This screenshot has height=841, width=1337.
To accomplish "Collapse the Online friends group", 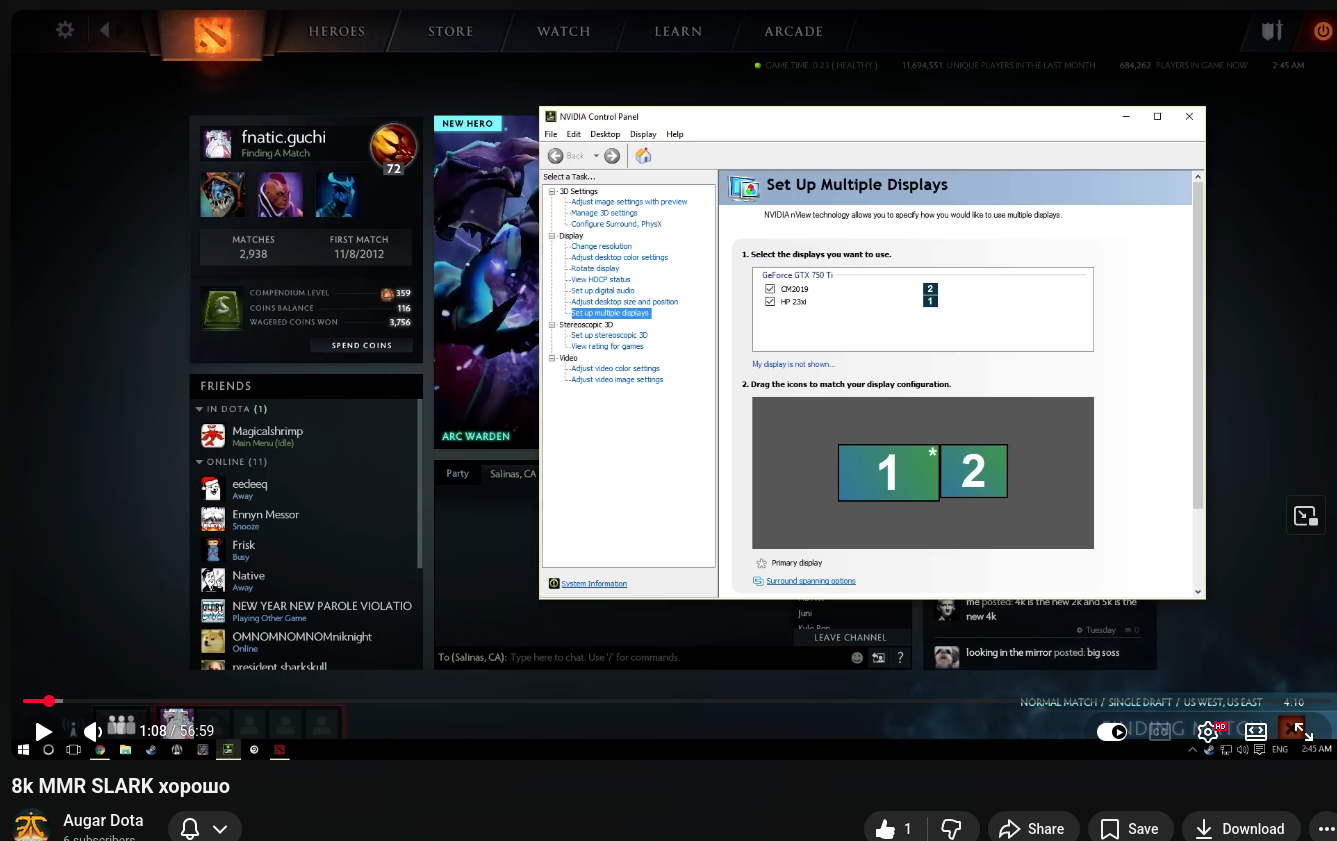I will pos(199,462).
